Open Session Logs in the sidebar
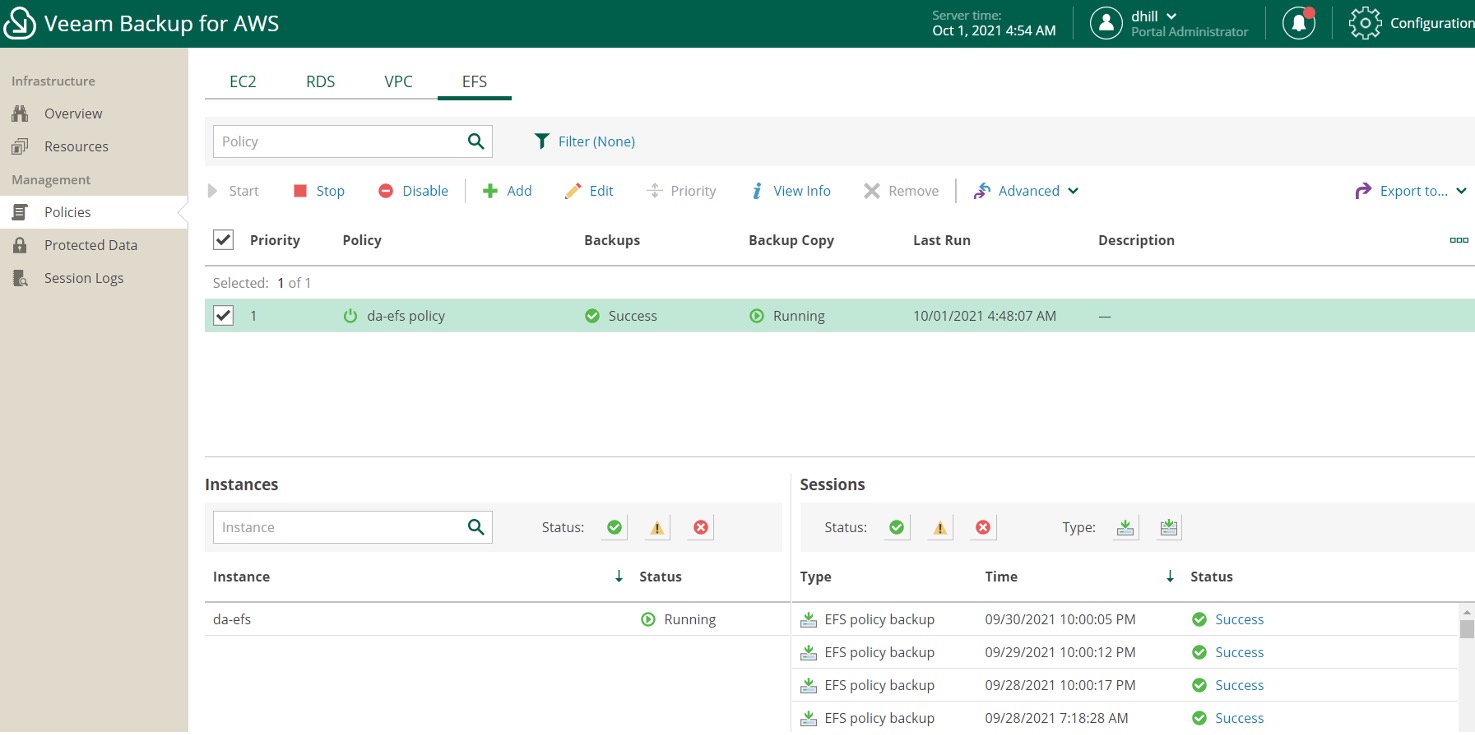1475x735 pixels. (84, 278)
